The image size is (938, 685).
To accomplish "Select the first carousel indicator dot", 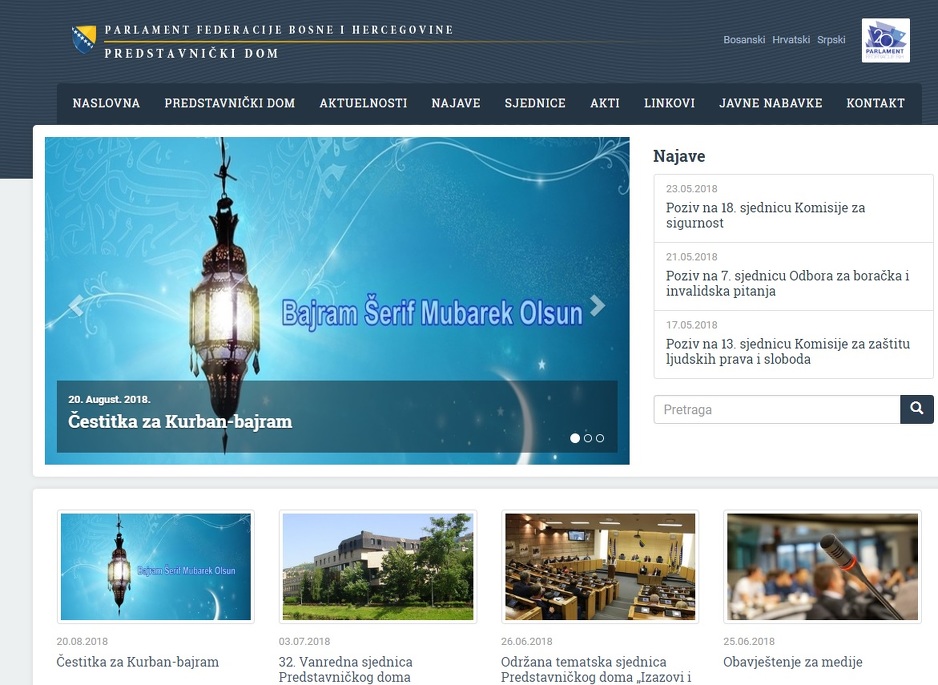I will (575, 438).
